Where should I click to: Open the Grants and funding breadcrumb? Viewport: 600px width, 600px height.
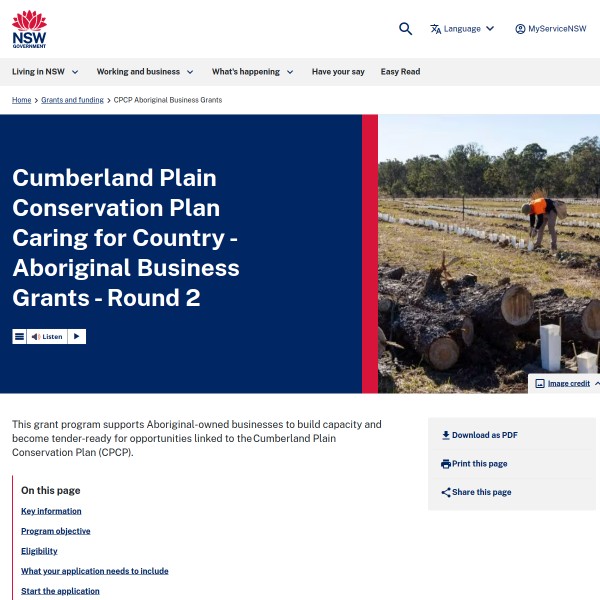tap(73, 100)
